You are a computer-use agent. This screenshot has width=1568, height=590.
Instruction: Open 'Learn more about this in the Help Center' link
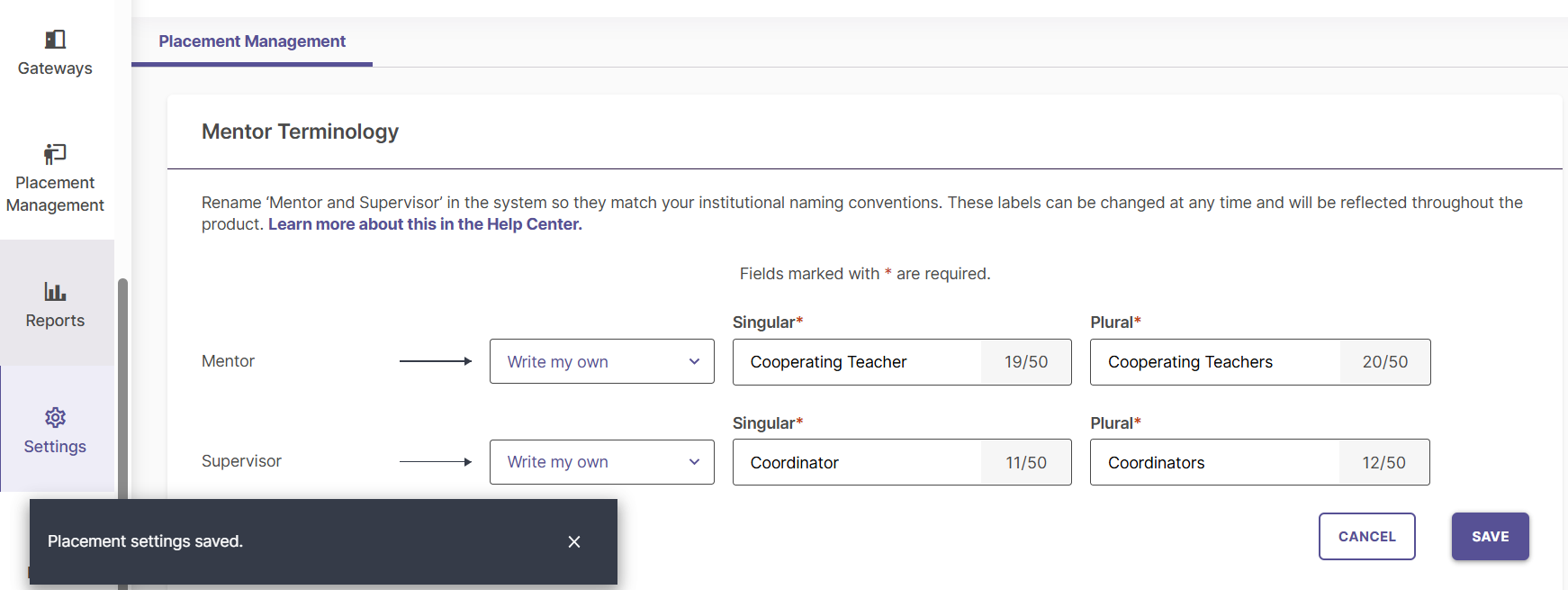pos(425,224)
